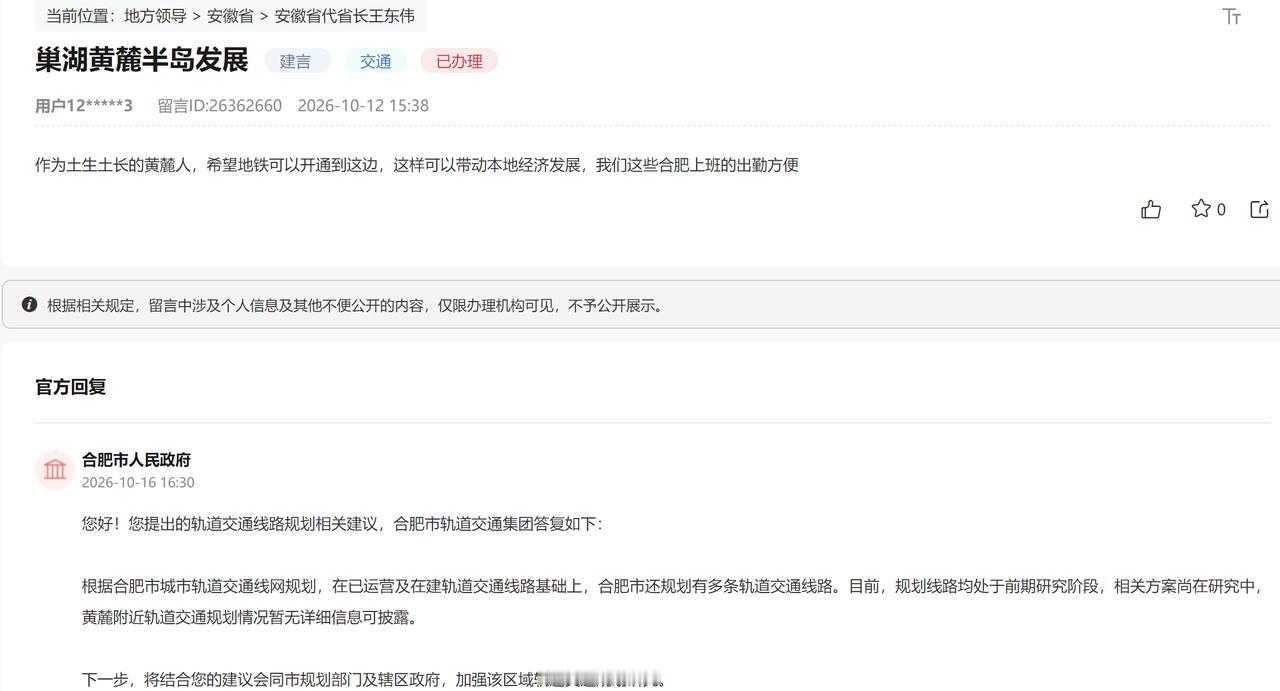The image size is (1280, 691).
Task: Click the reply greeting line 您好！您提出的
Action: [343, 524]
